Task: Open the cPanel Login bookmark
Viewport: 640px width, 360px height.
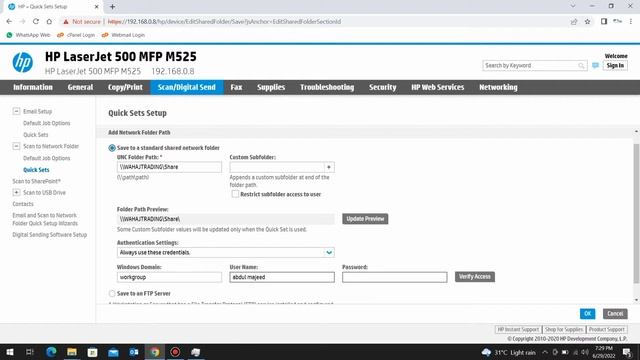Action: coord(76,35)
